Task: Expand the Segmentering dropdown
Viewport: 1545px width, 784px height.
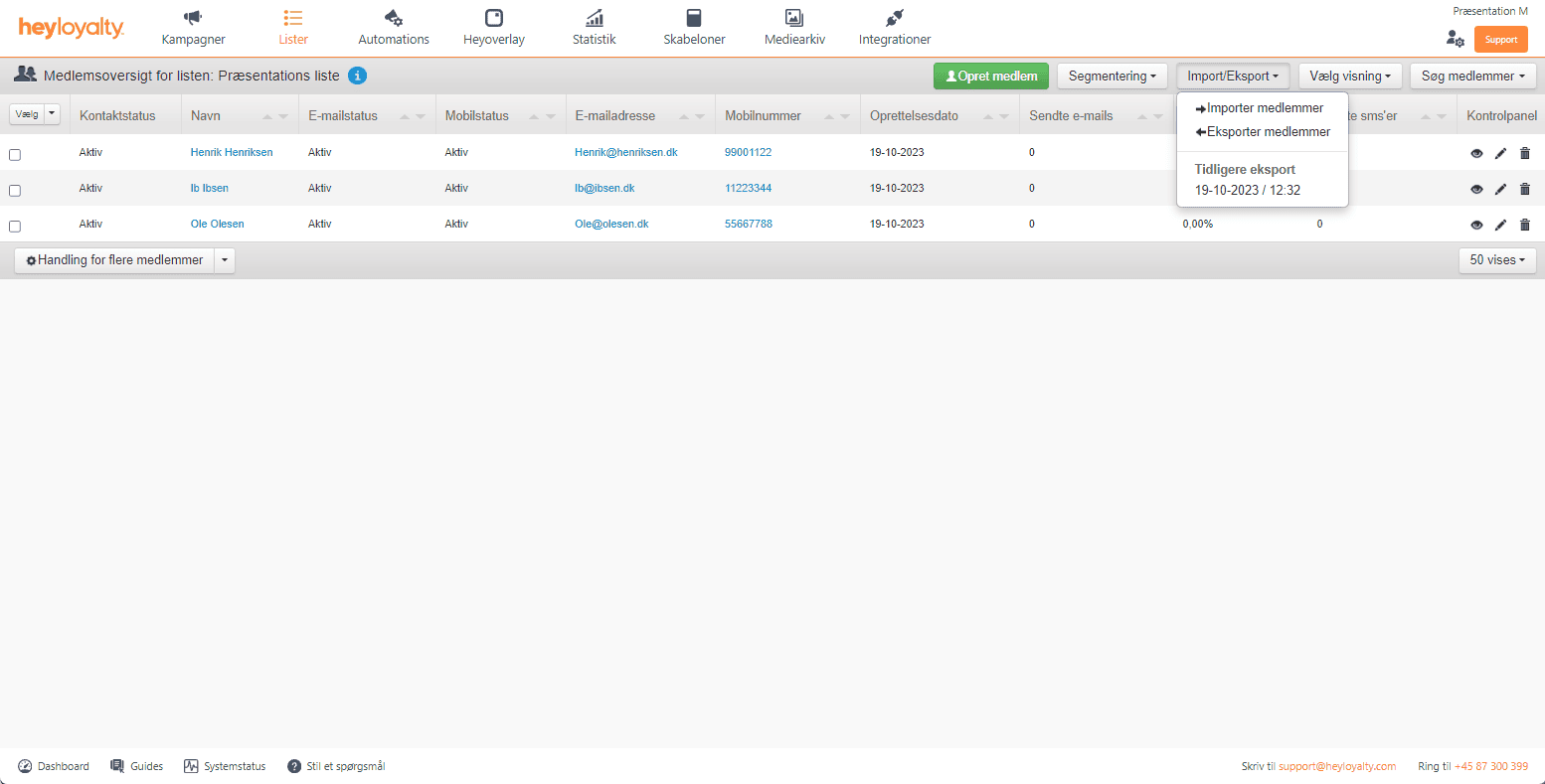Action: tap(1112, 76)
